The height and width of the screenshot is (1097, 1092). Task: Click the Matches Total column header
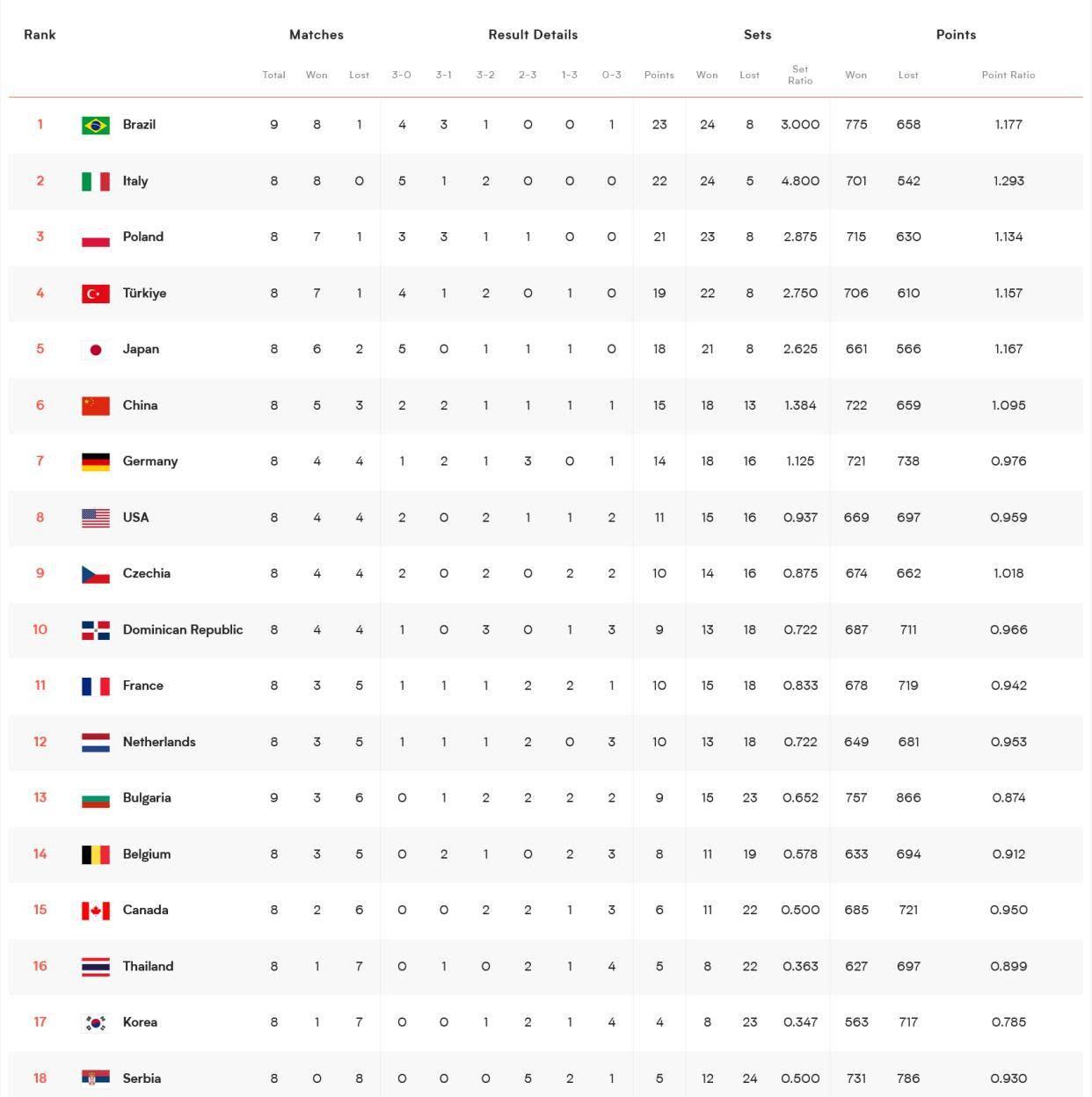point(274,75)
